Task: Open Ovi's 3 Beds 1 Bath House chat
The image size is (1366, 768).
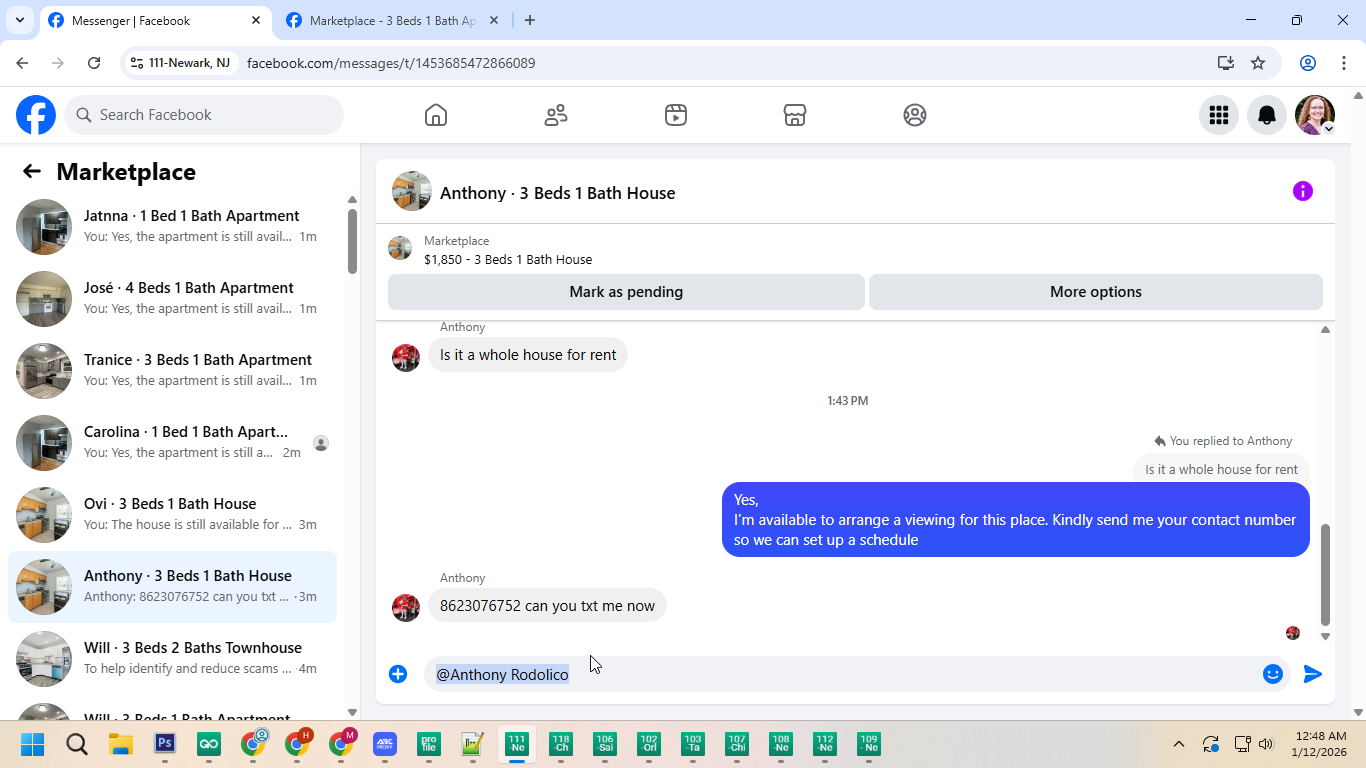Action: click(172, 515)
